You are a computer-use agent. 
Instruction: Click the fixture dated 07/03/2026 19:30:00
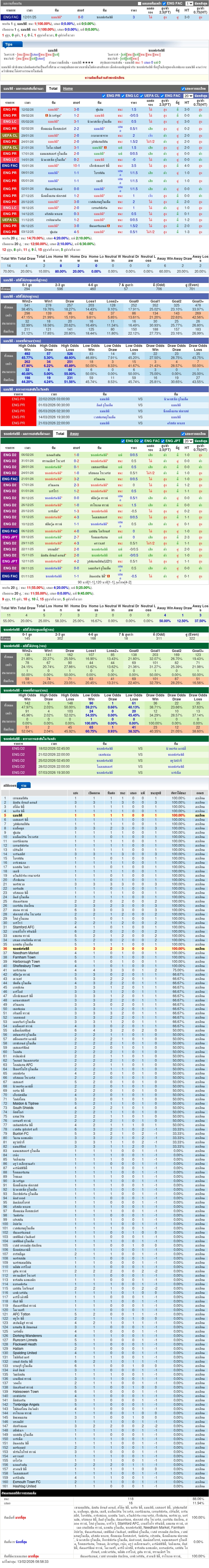coord(104,773)
